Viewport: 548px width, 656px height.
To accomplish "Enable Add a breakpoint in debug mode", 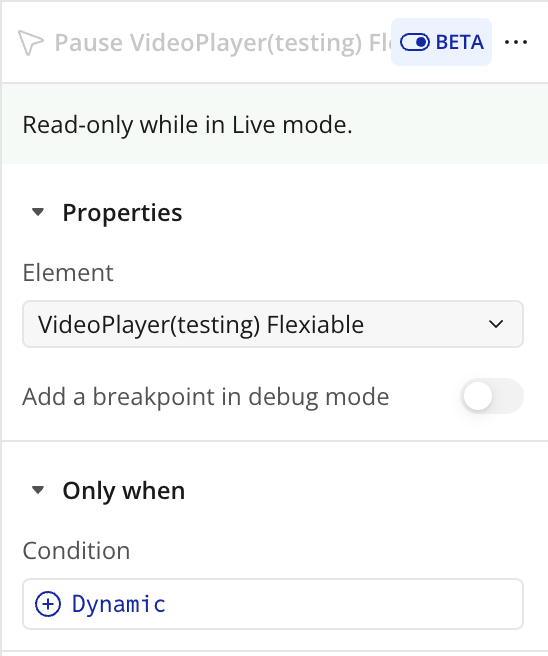I will tap(492, 396).
